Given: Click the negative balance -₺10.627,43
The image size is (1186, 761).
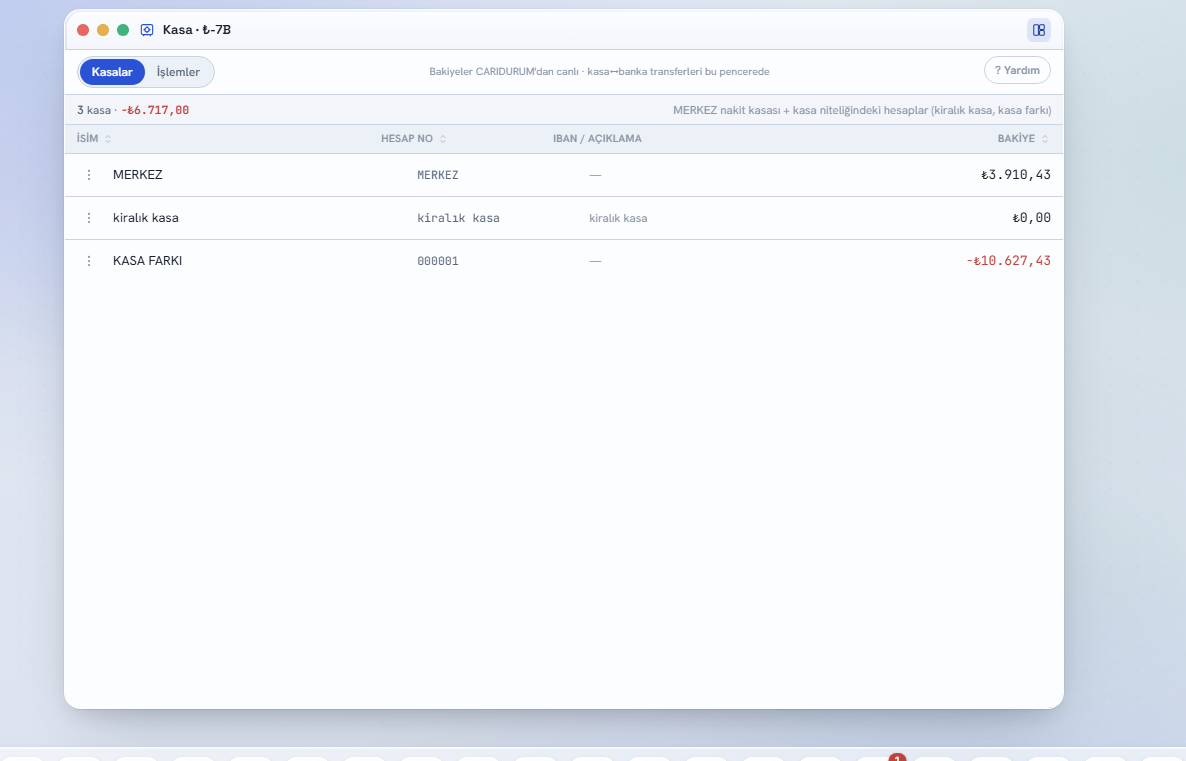Looking at the screenshot, I should (1008, 261).
